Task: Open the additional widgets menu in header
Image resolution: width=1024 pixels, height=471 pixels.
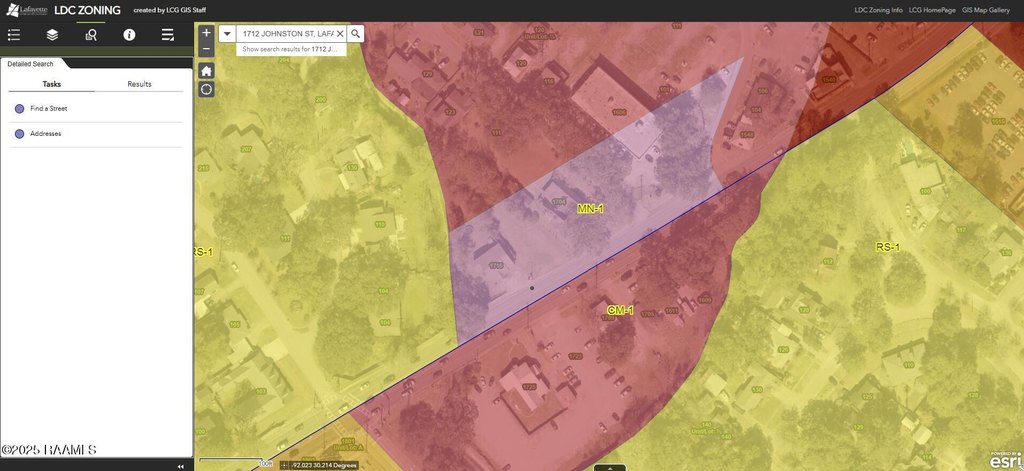Action: coord(168,35)
